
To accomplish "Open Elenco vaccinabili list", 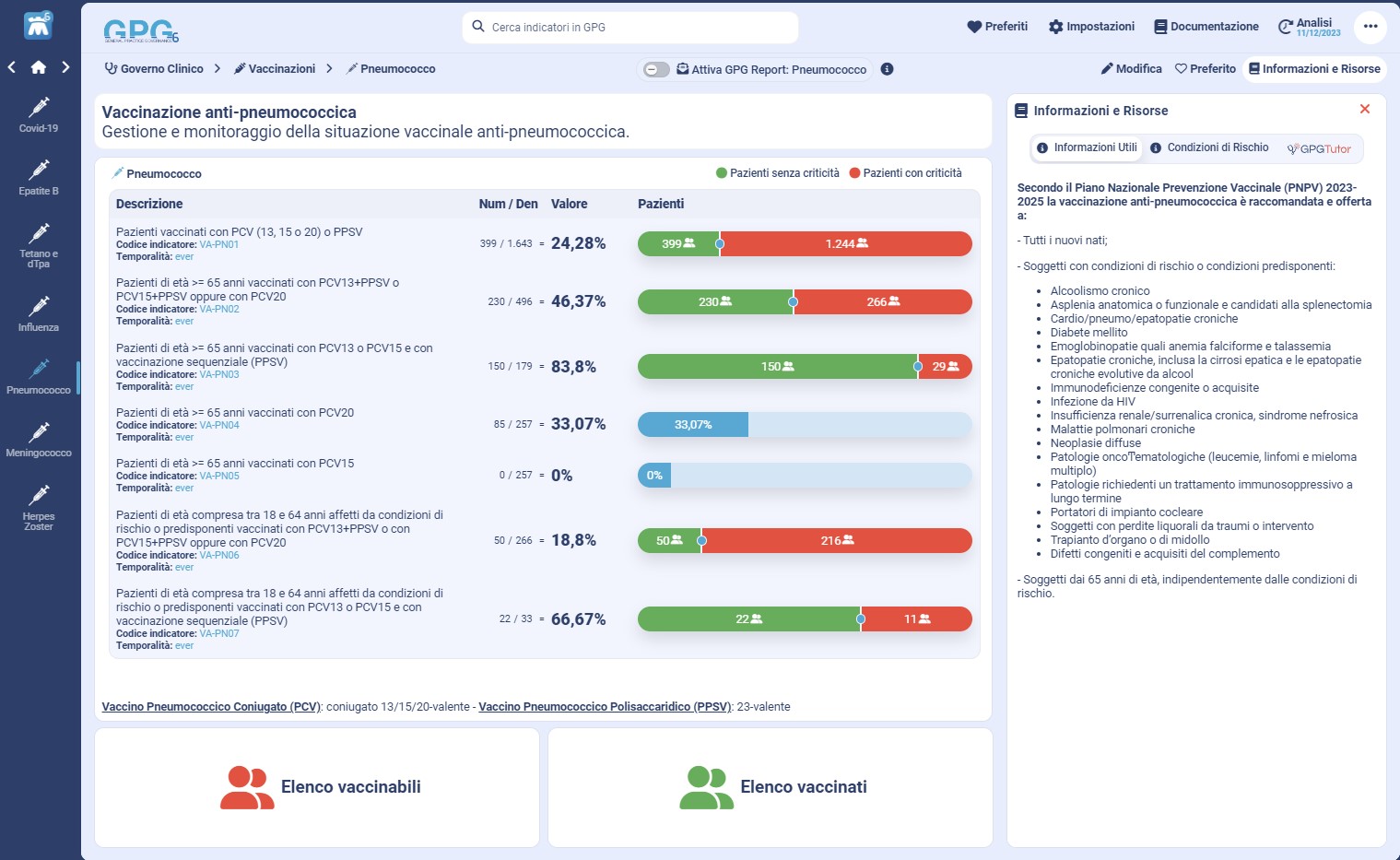I will click(317, 787).
